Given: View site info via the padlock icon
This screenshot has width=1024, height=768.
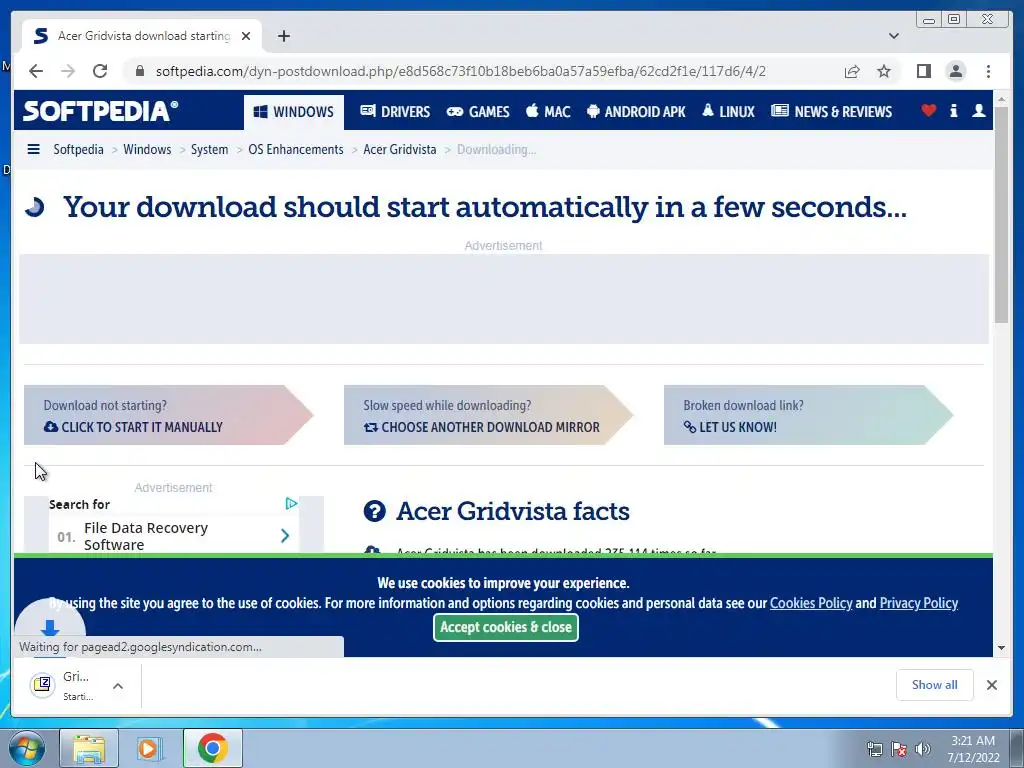Looking at the screenshot, I should point(139,71).
